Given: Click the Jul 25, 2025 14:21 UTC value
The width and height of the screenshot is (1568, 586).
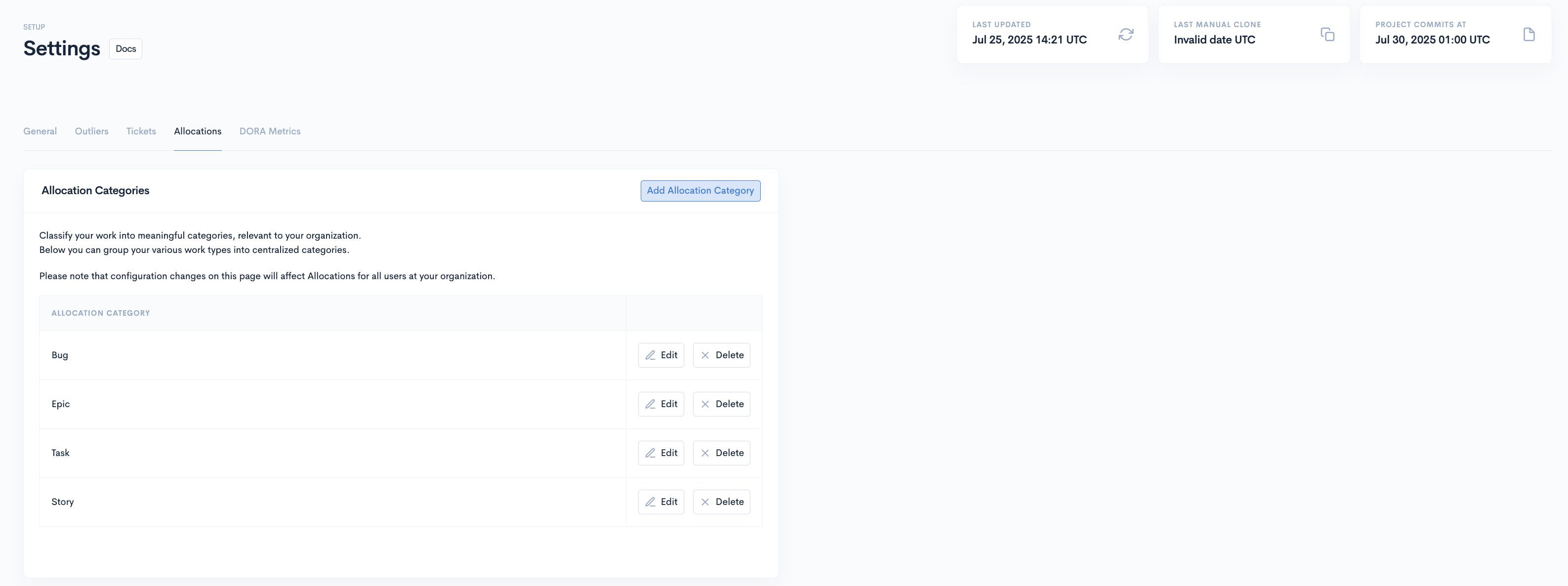Looking at the screenshot, I should 1030,40.
